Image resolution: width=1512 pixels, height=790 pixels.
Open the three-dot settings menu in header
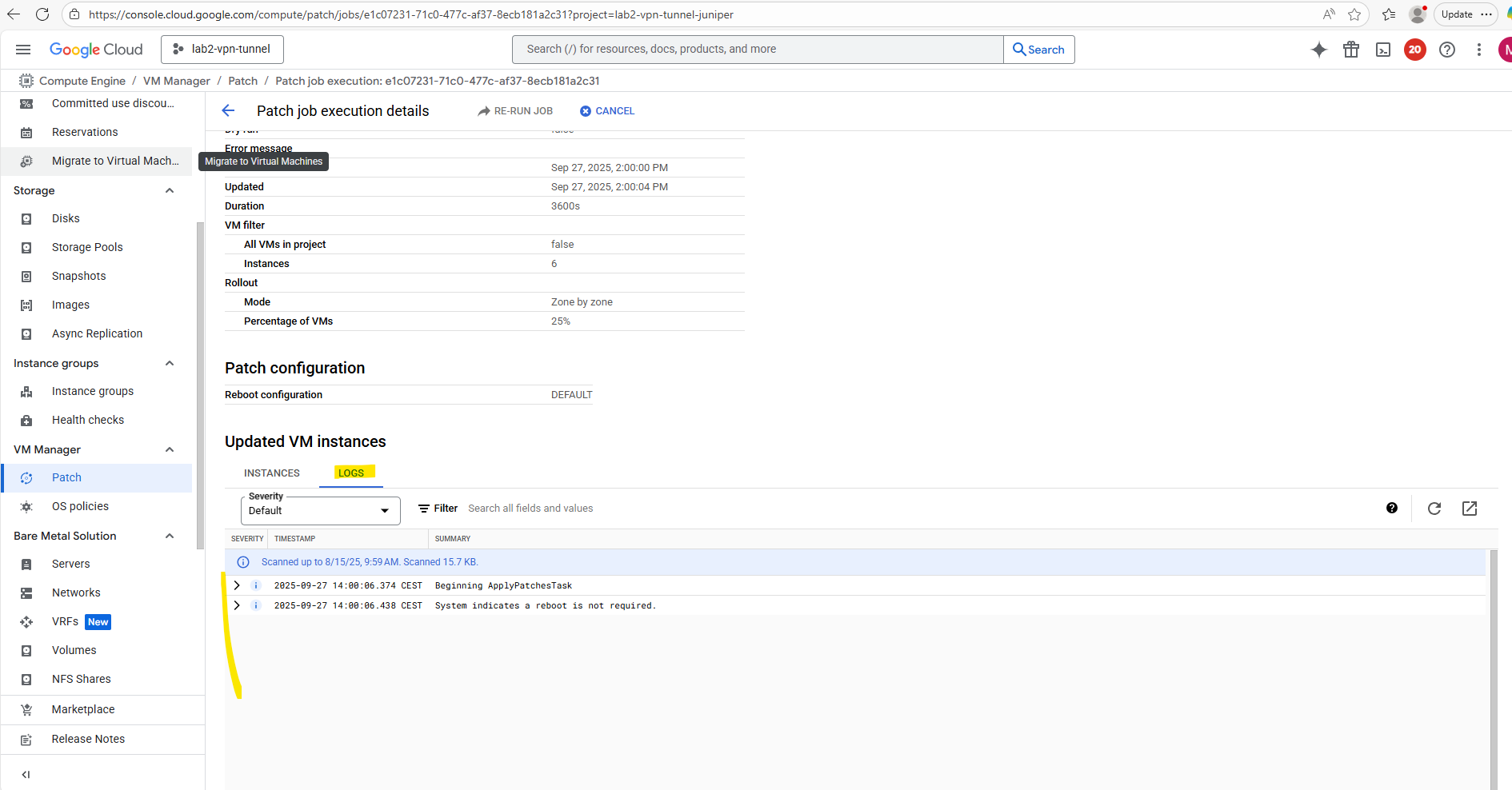click(1479, 50)
